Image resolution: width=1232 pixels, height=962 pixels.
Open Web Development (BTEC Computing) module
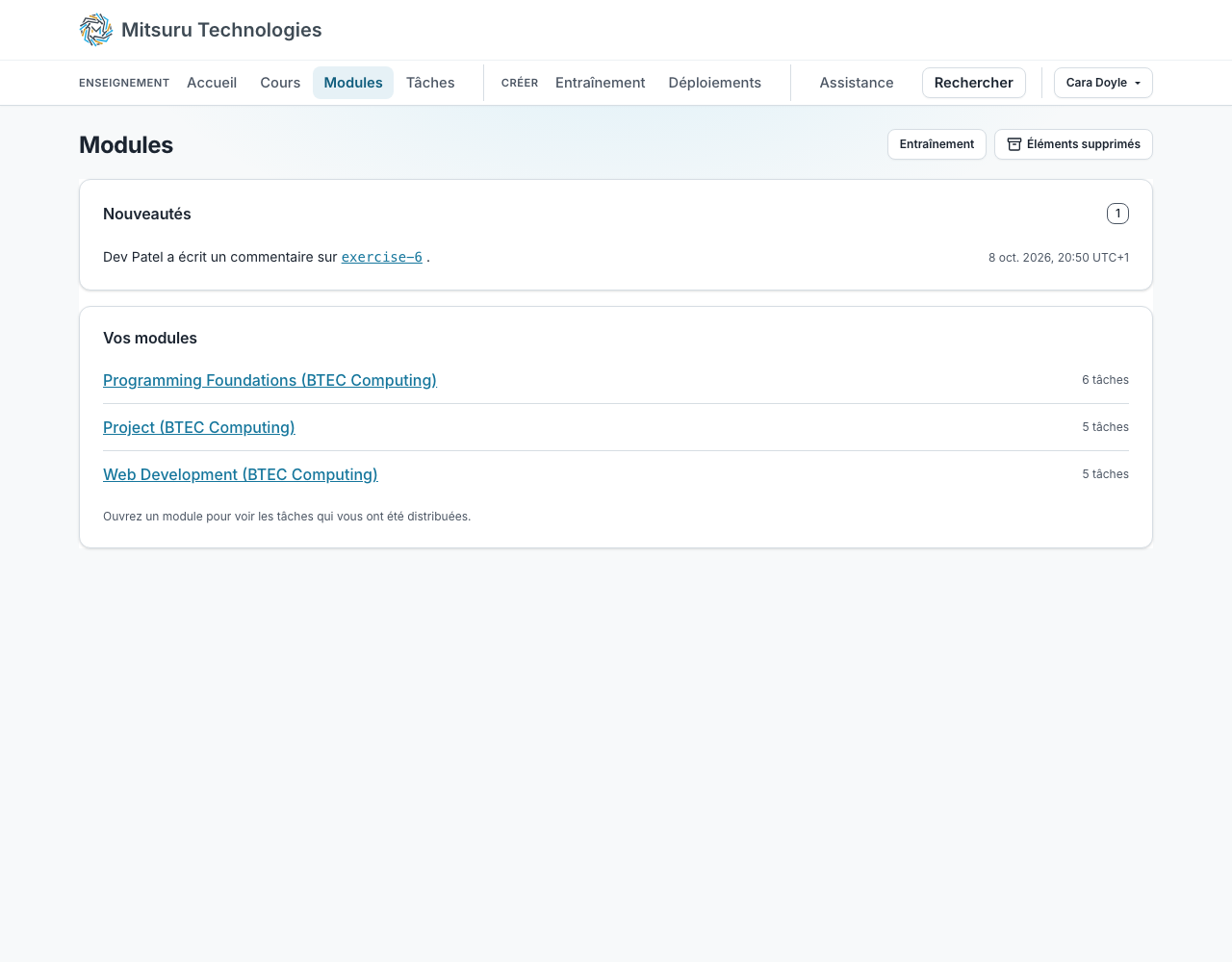coord(241,474)
